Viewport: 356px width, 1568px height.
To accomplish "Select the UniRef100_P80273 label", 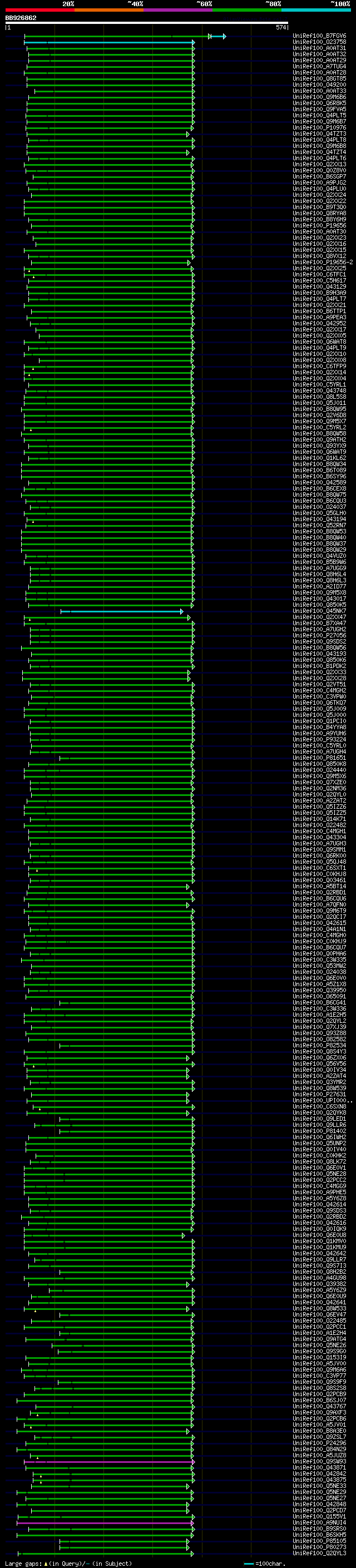I will click(319, 1547).
